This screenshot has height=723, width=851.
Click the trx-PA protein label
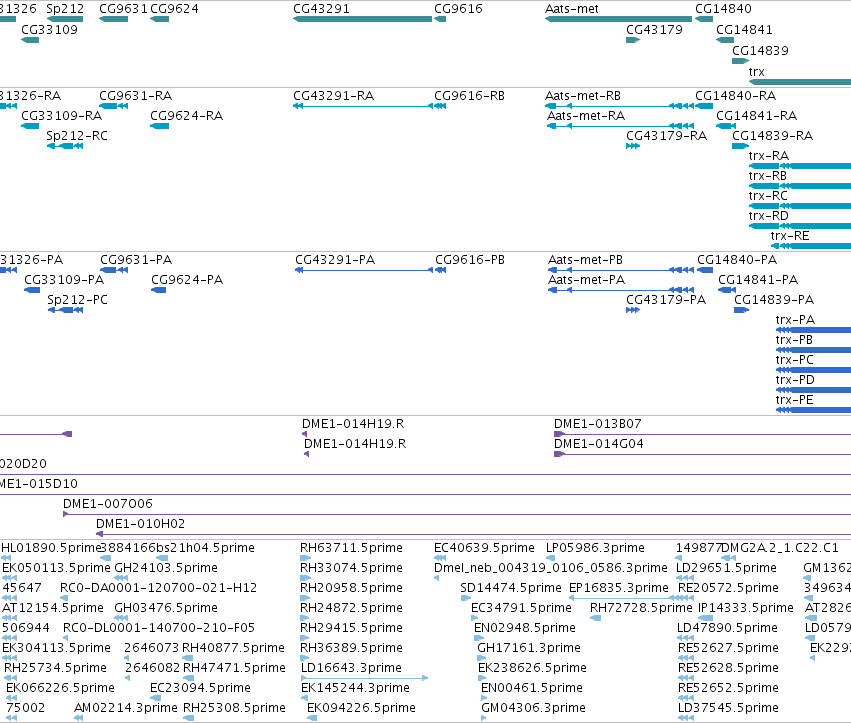click(795, 320)
